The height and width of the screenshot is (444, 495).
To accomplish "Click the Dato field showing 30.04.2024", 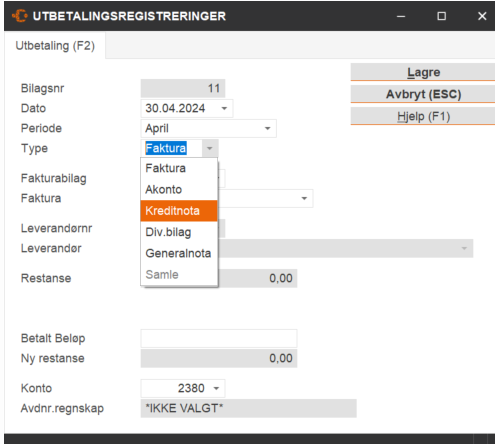I will [187, 108].
